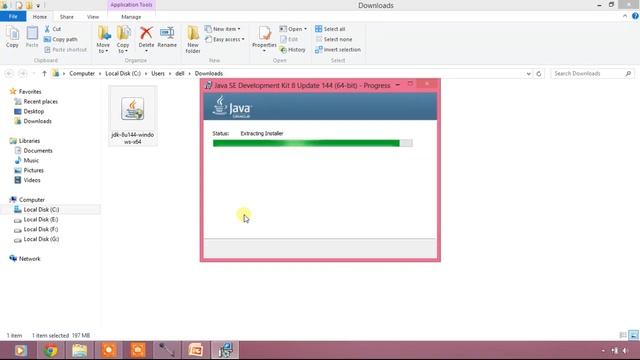Select Local Disk (E:) in sidebar
Image resolution: width=640 pixels, height=360 pixels.
click(41, 220)
